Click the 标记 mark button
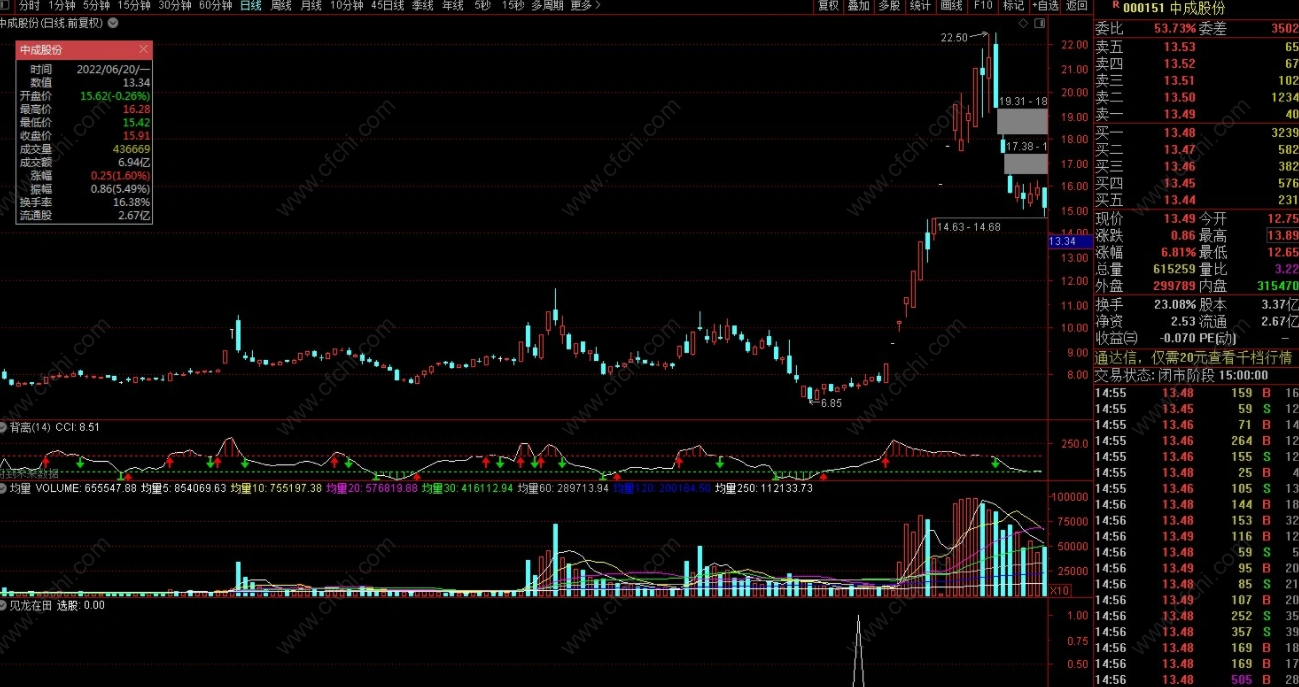 1014,6
